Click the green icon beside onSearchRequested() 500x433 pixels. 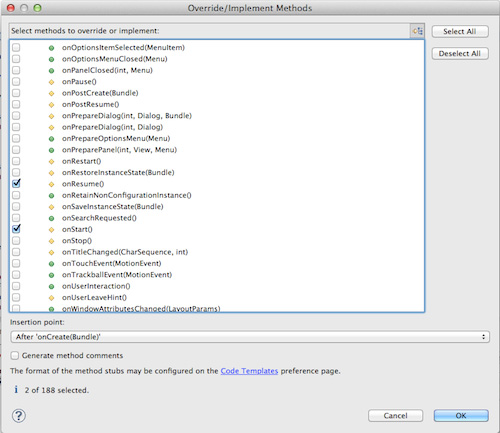[x=51, y=218]
